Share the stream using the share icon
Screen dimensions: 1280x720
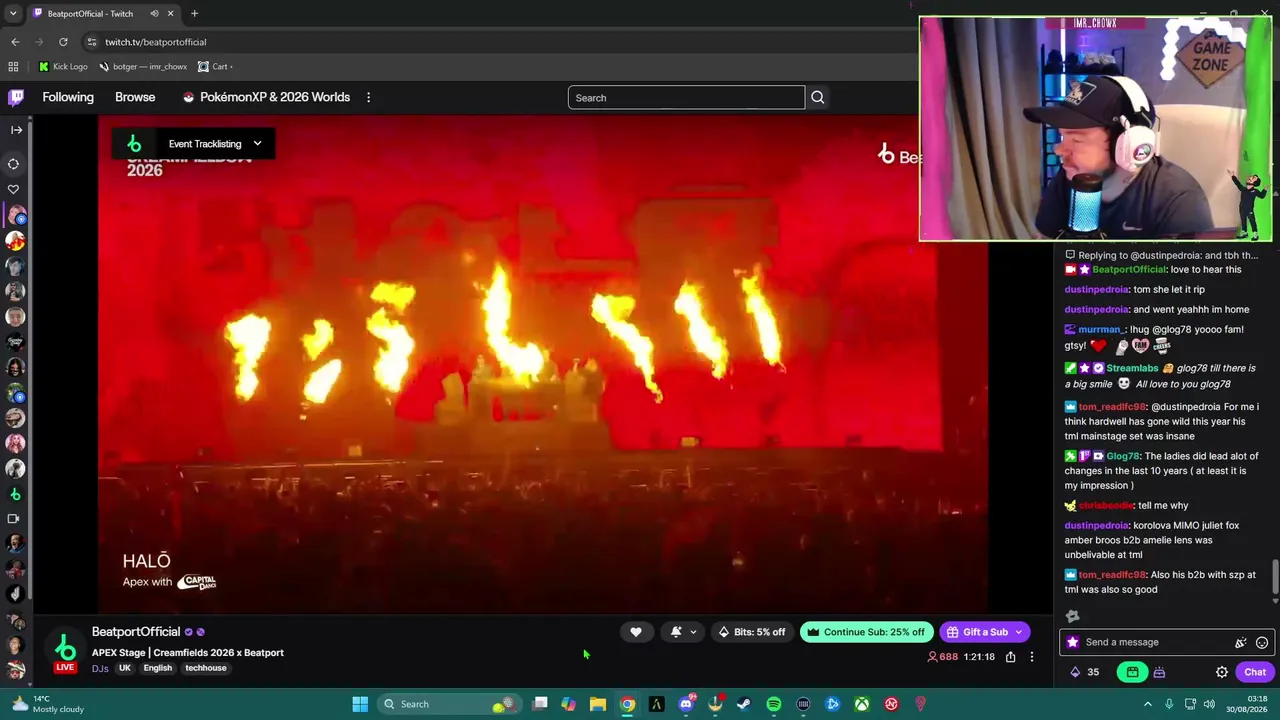coord(1011,657)
